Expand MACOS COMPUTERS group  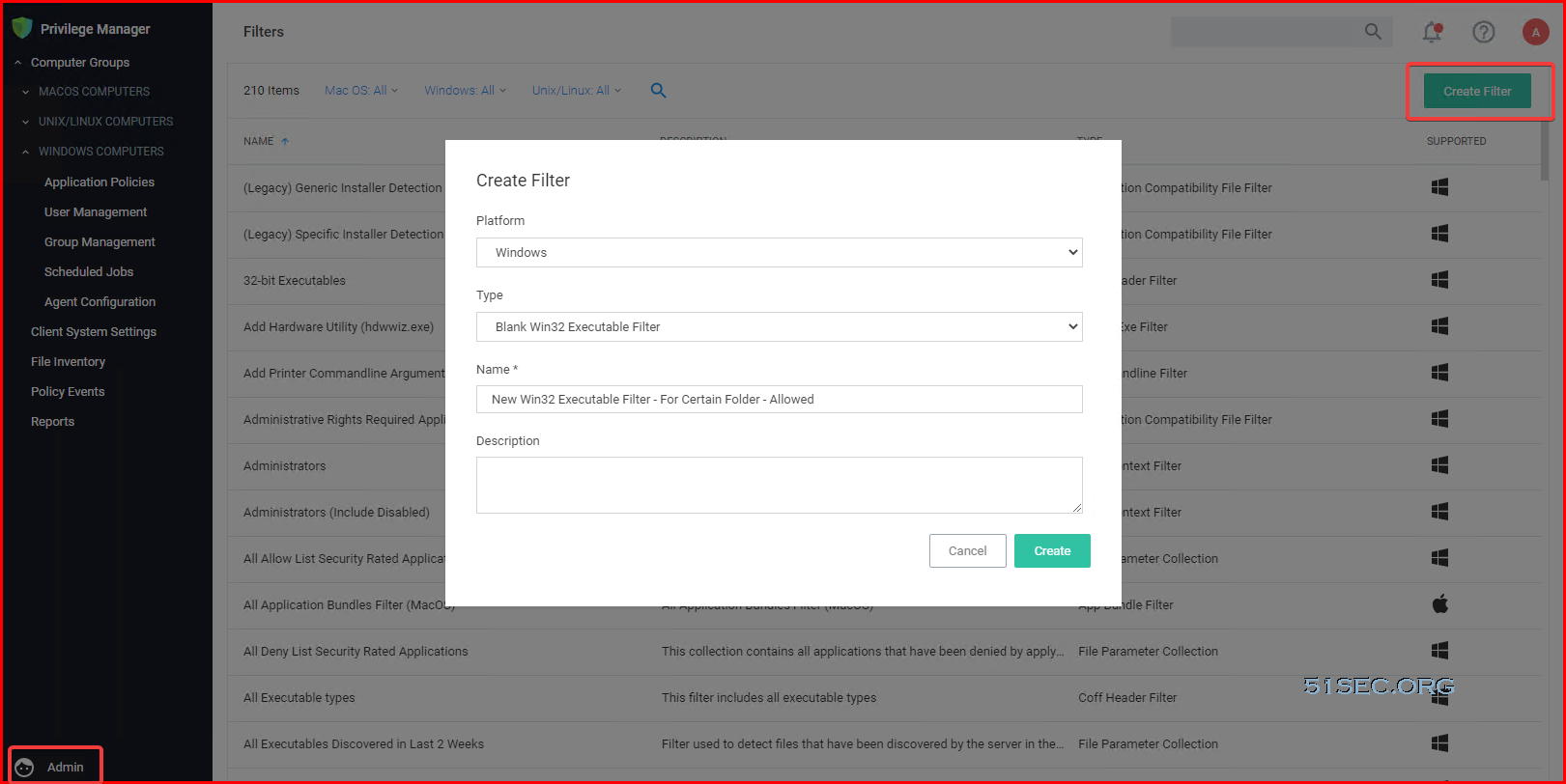tap(26, 92)
